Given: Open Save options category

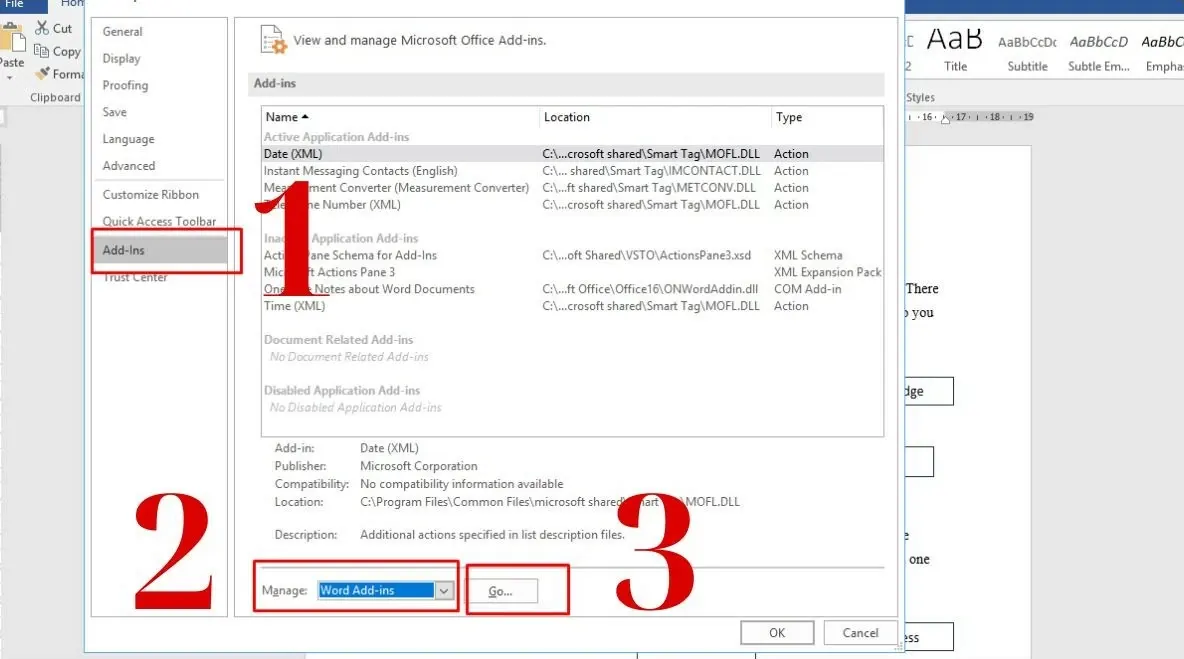Looking at the screenshot, I should coord(115,112).
